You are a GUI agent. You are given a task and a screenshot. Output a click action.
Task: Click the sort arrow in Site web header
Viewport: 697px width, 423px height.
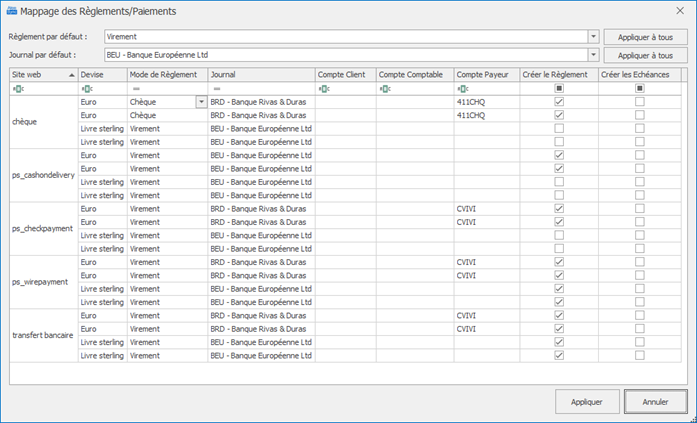click(x=71, y=75)
